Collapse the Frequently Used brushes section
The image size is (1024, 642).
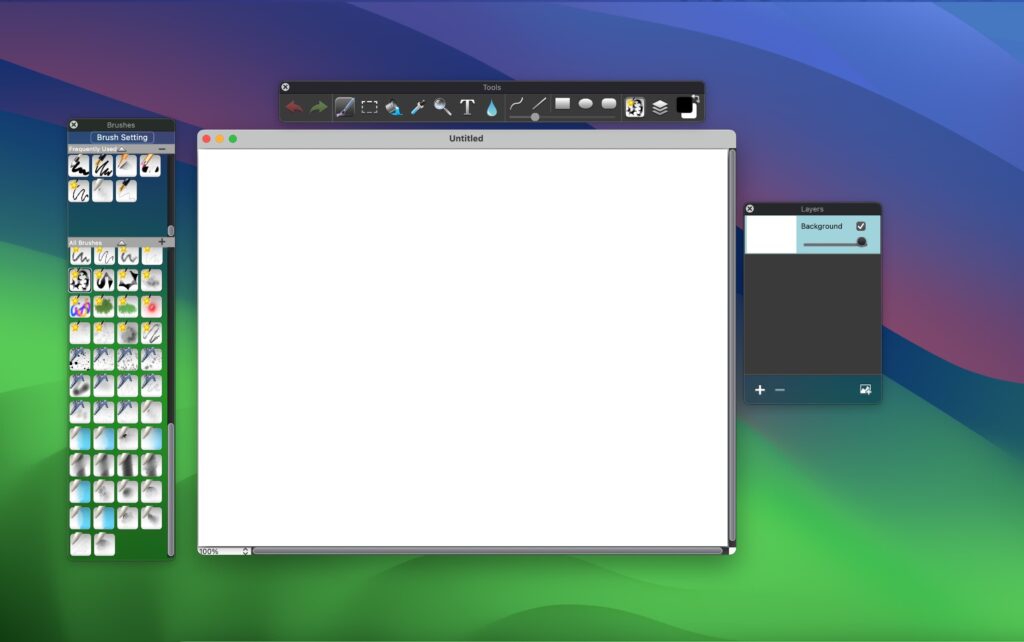coord(121,148)
